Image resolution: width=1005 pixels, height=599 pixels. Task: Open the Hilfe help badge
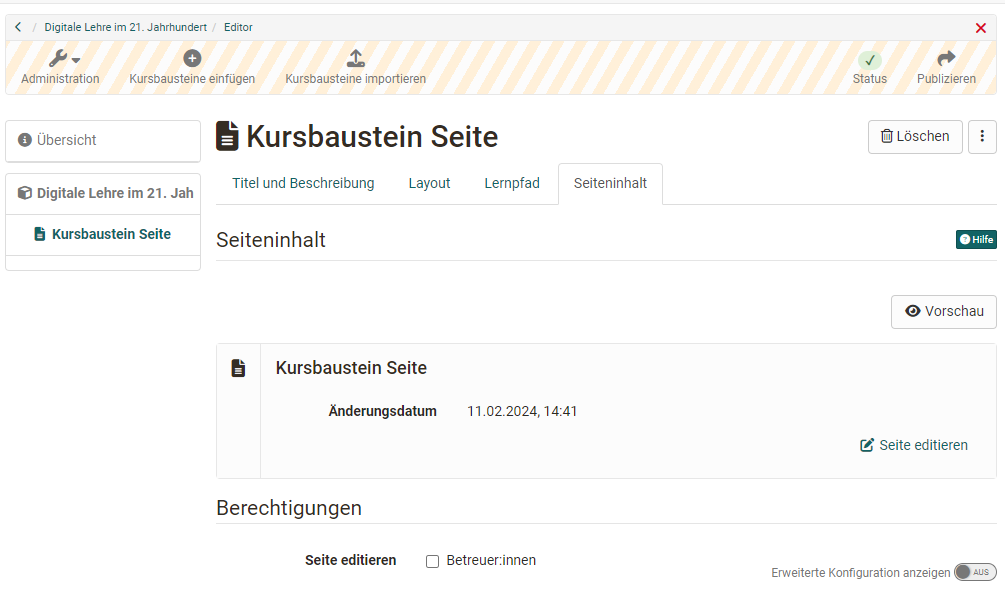click(x=976, y=239)
